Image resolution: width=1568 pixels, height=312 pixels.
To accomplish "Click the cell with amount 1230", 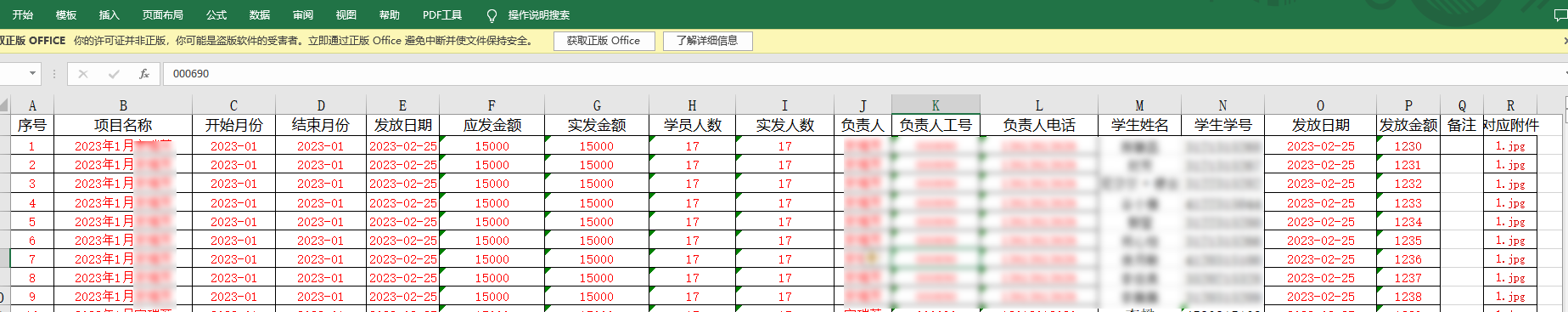I will click(1408, 146).
